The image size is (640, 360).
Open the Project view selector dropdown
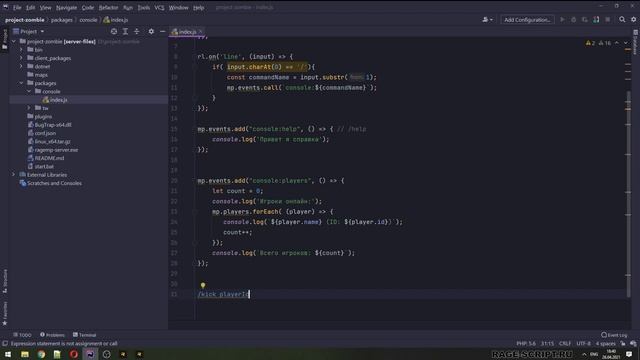[29, 31]
